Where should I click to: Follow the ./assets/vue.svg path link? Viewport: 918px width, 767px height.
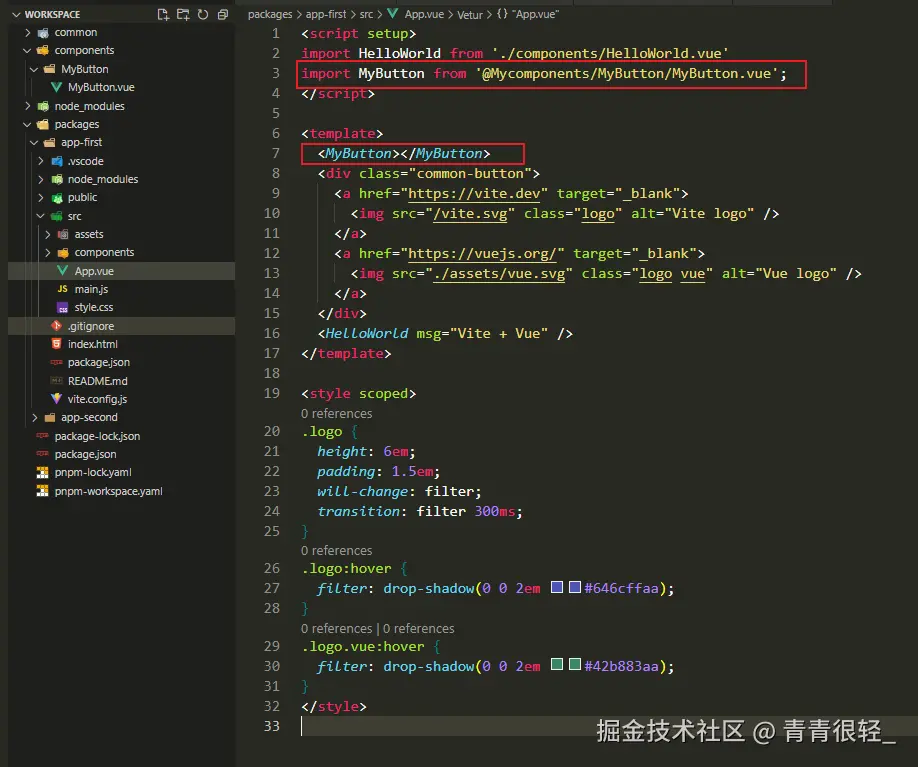coord(499,273)
